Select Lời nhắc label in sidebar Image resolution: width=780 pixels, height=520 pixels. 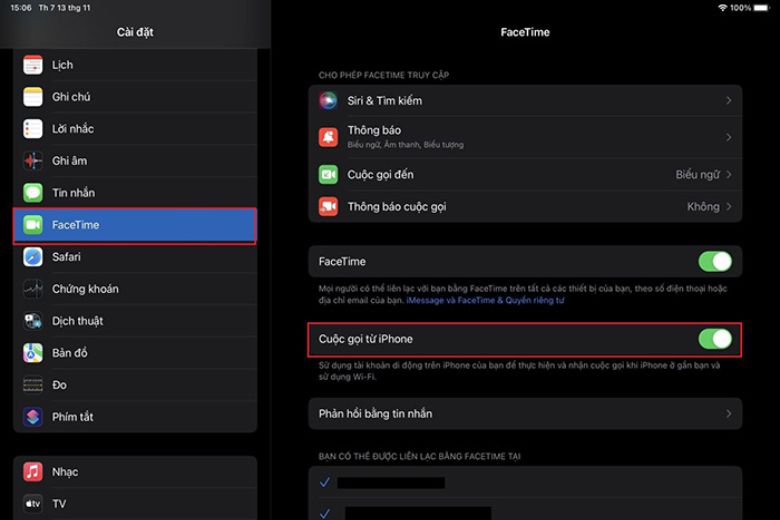pos(73,129)
